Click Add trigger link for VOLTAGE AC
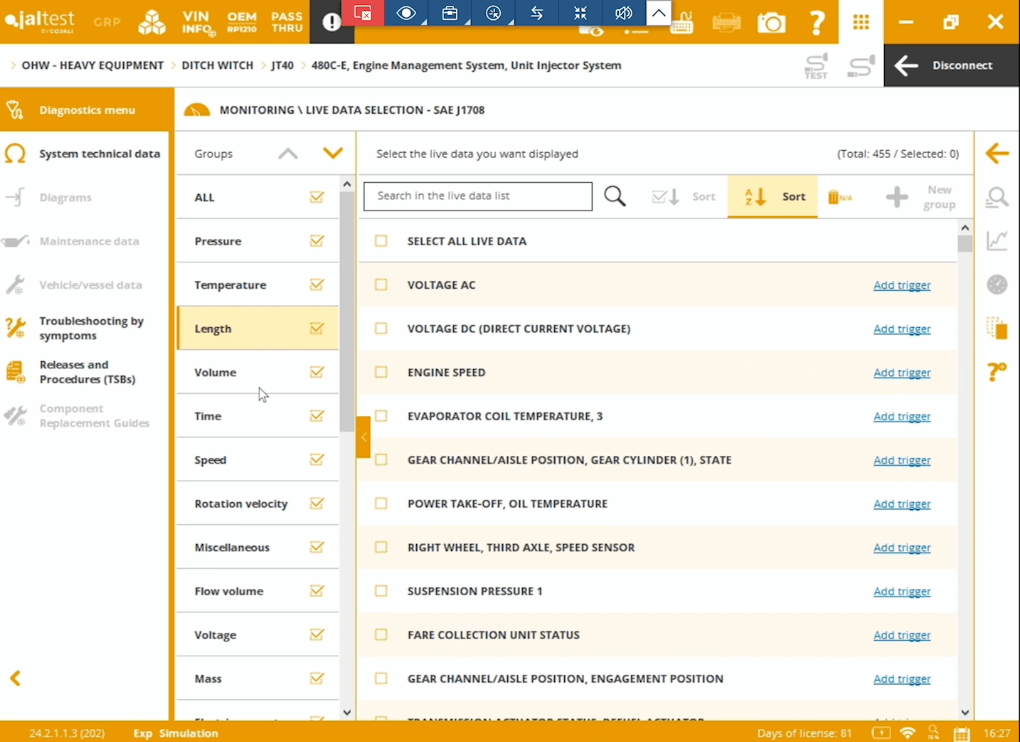The height and width of the screenshot is (742, 1020). (901, 285)
